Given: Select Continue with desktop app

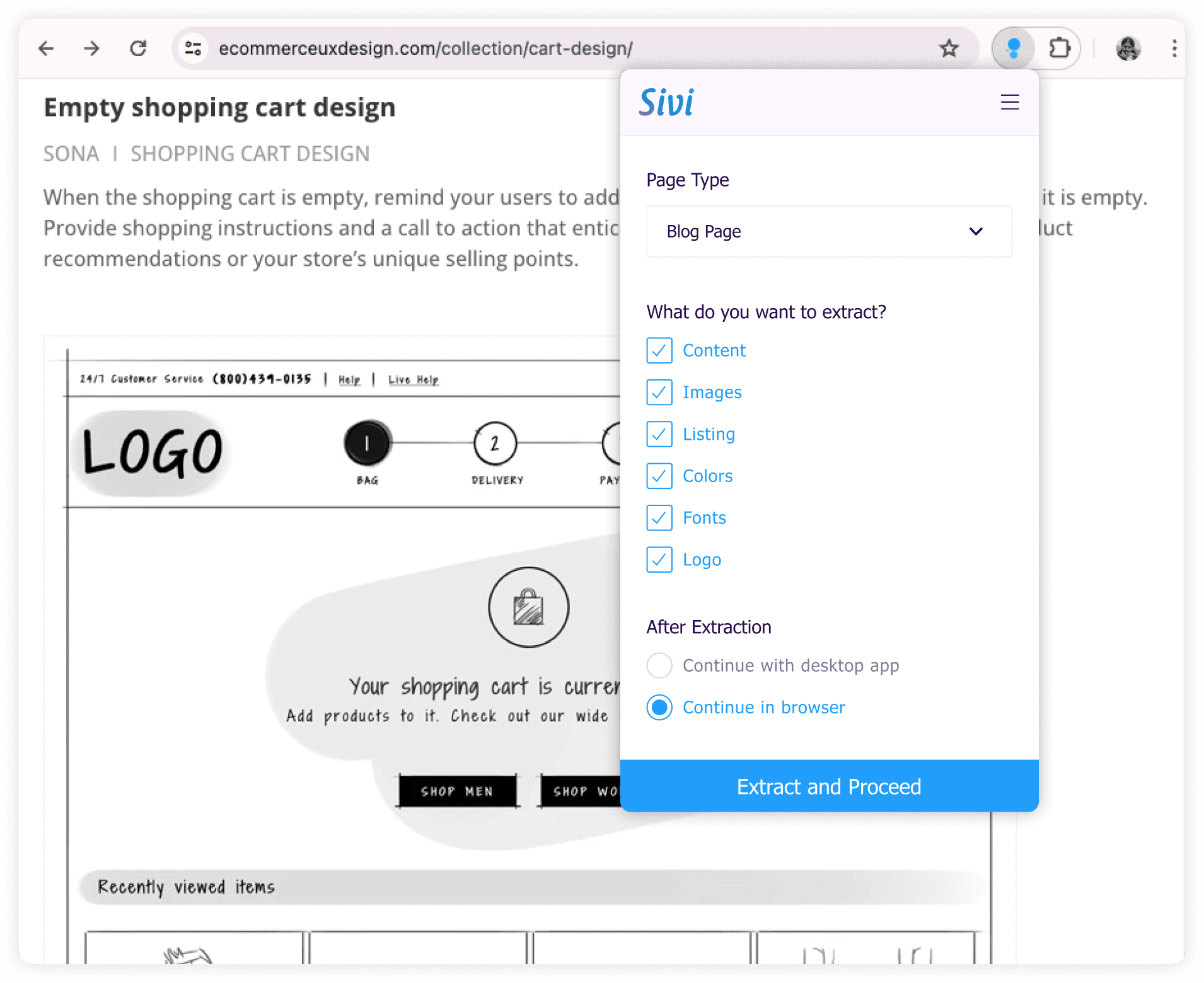Looking at the screenshot, I should coord(659,665).
